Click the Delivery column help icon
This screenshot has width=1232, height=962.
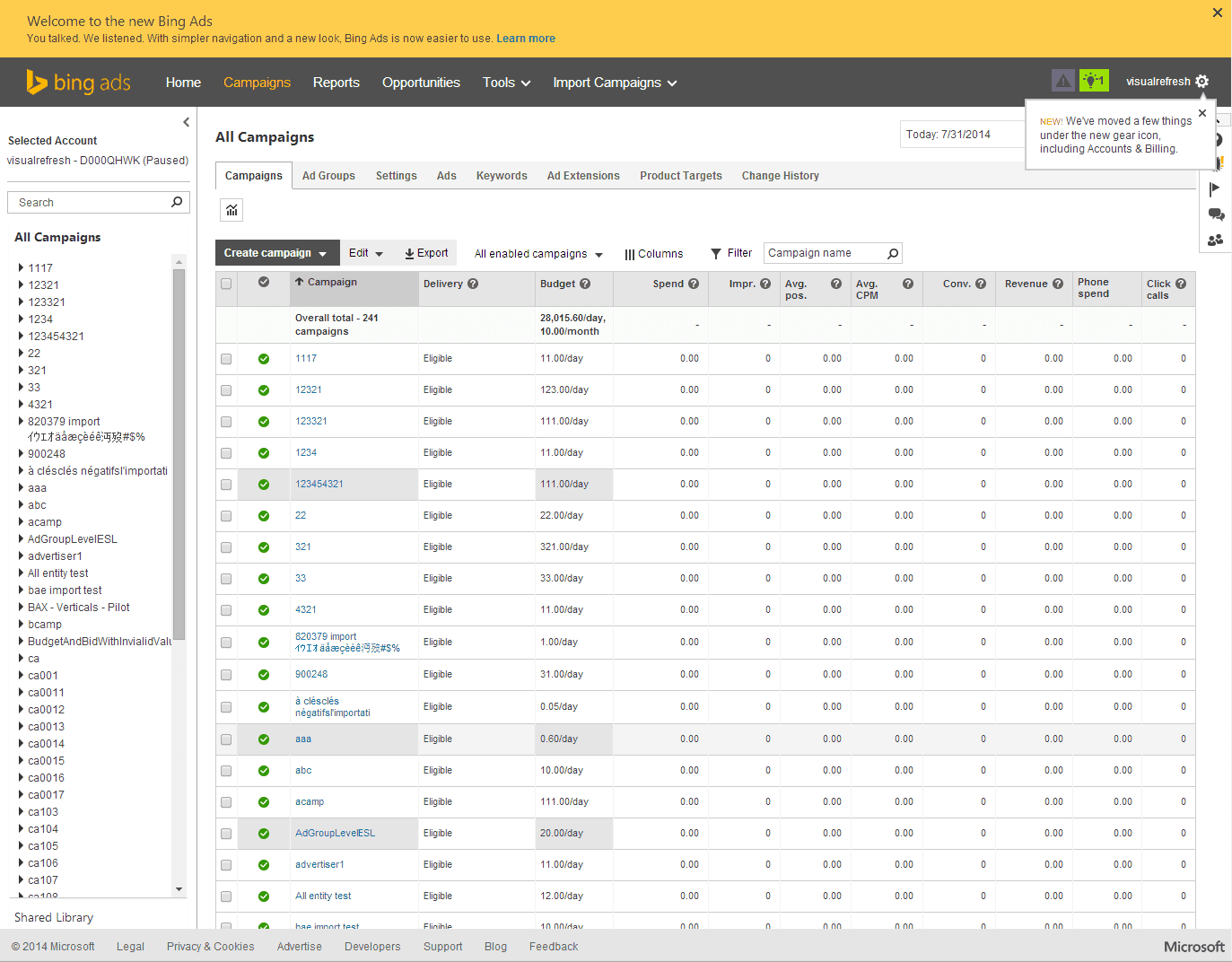473,284
